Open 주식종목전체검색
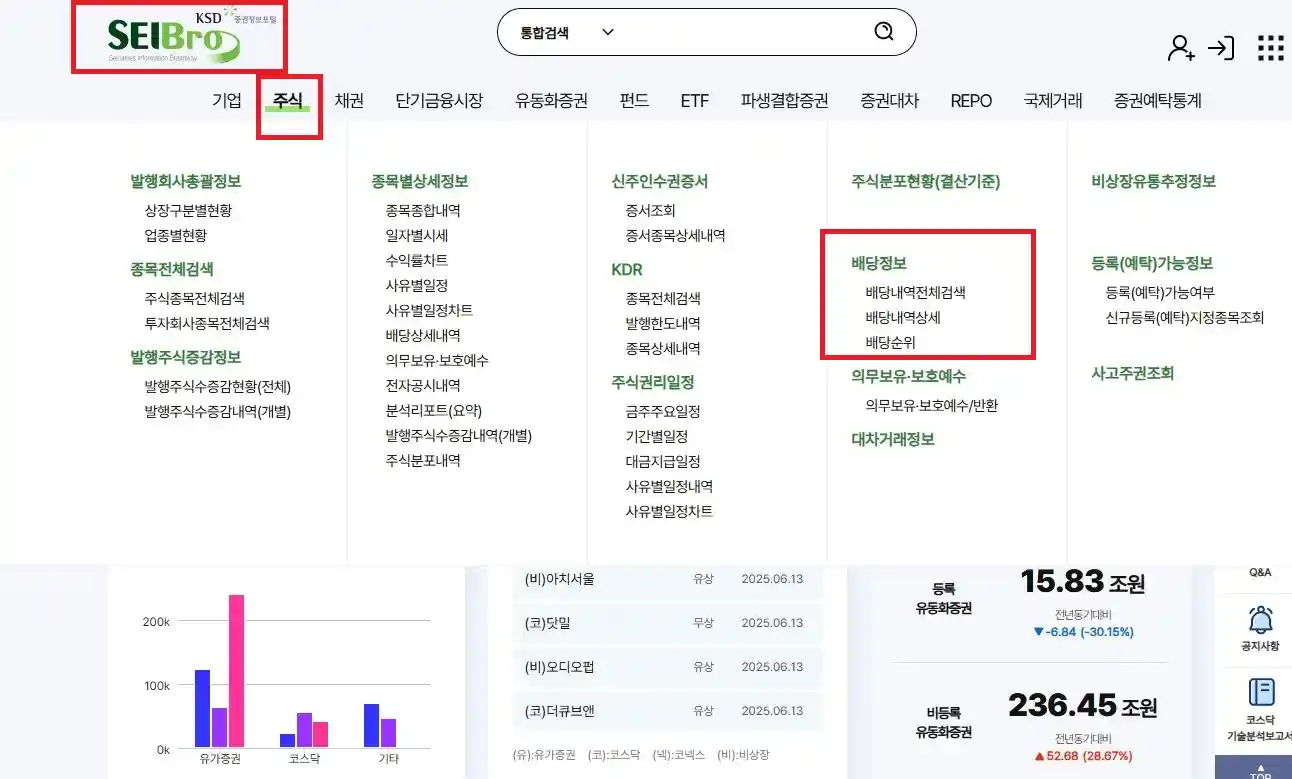The width and height of the screenshot is (1292, 779). (194, 298)
